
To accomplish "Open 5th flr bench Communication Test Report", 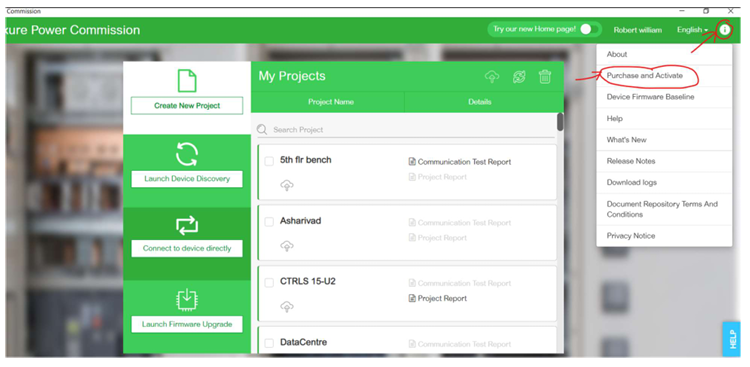I will (464, 162).
